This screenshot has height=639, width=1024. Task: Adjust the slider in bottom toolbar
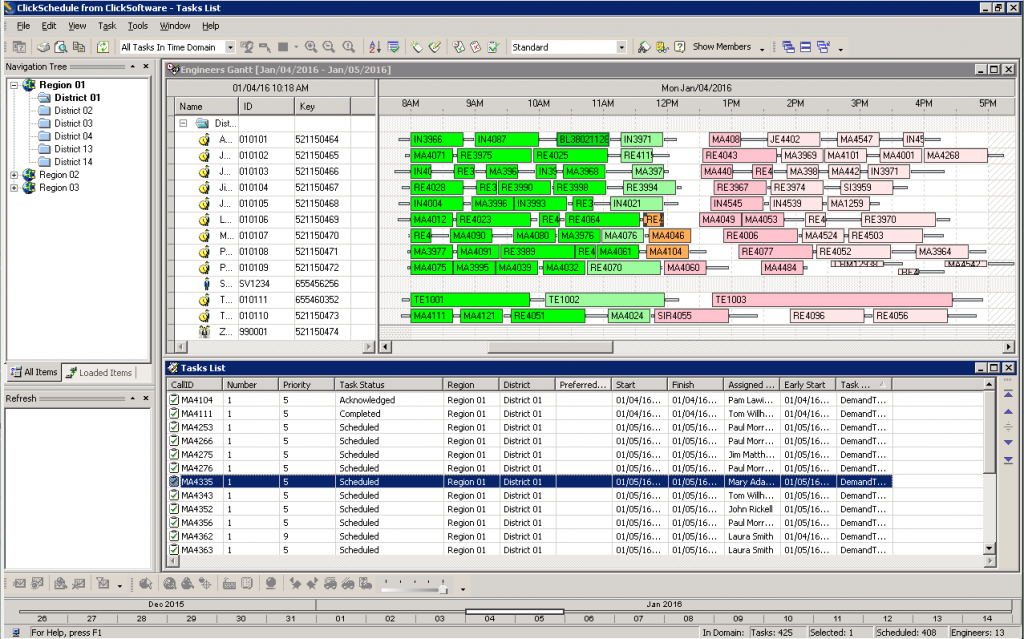(x=443, y=589)
